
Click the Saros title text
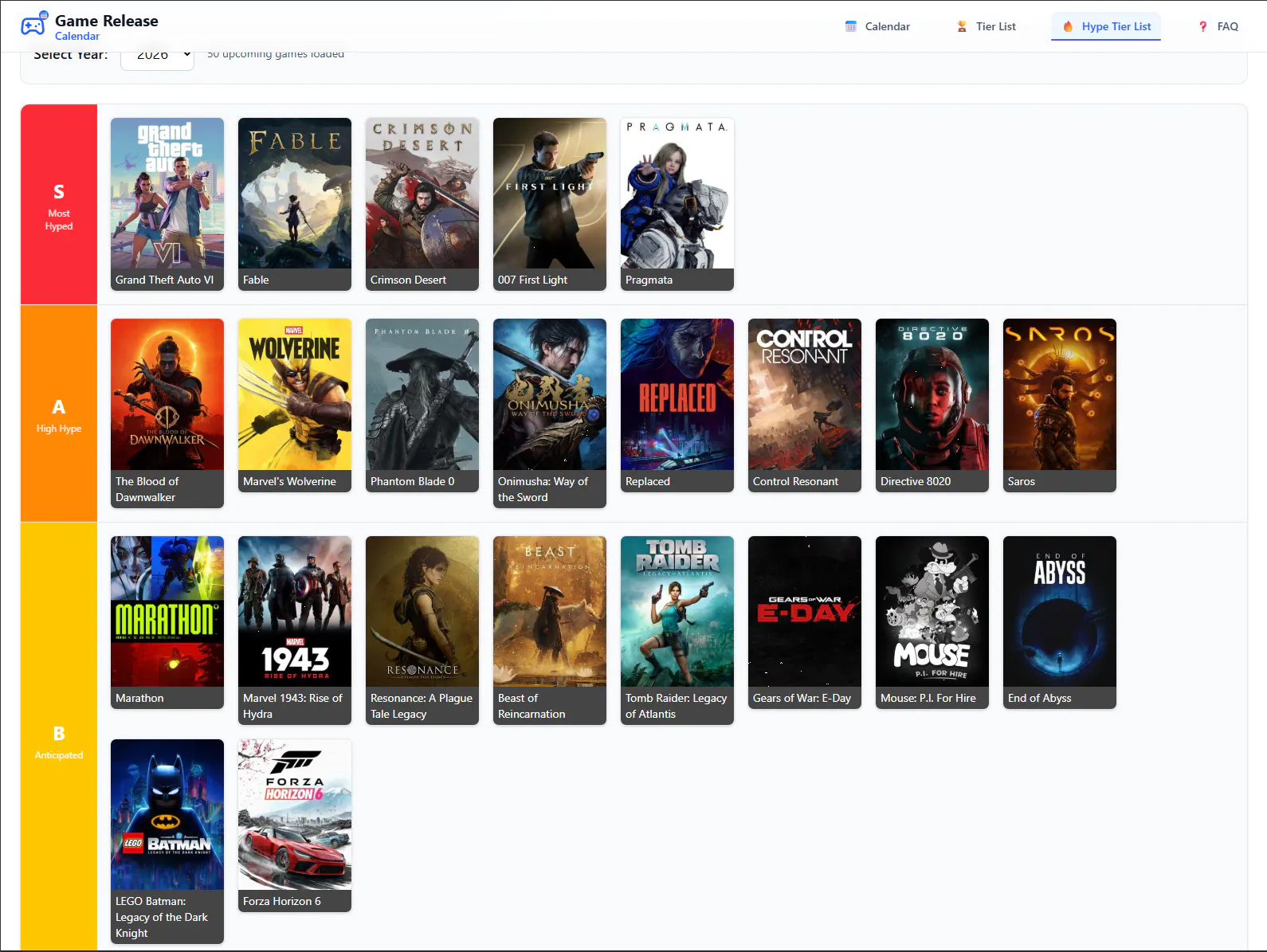(1022, 481)
